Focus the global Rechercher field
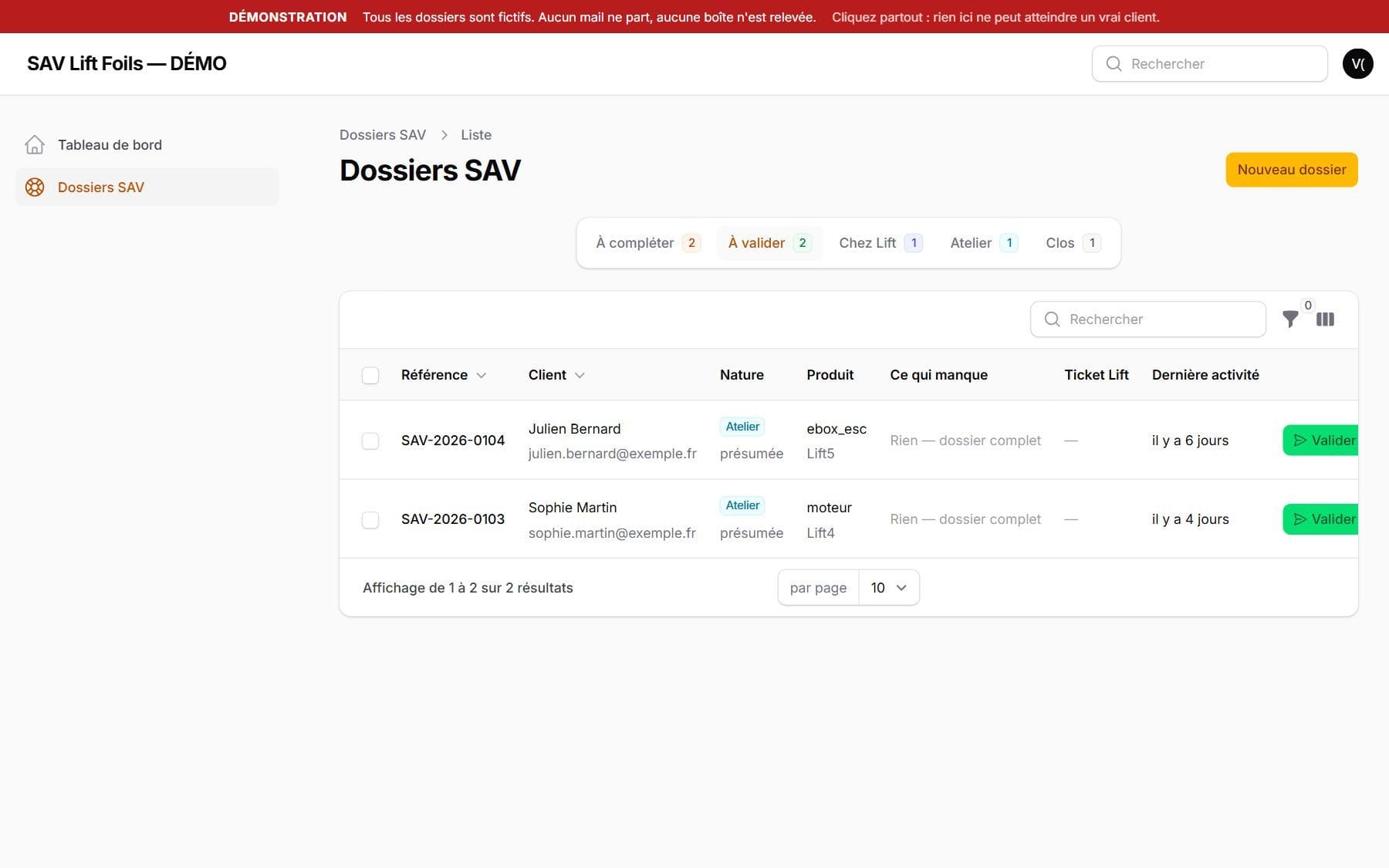 pyautogui.click(x=1210, y=64)
